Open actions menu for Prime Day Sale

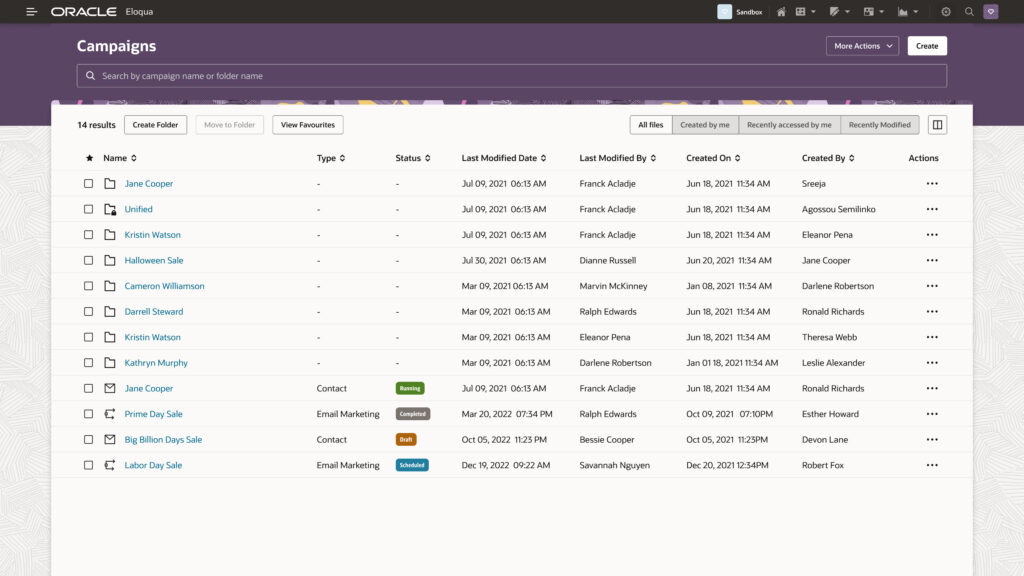tap(932, 414)
